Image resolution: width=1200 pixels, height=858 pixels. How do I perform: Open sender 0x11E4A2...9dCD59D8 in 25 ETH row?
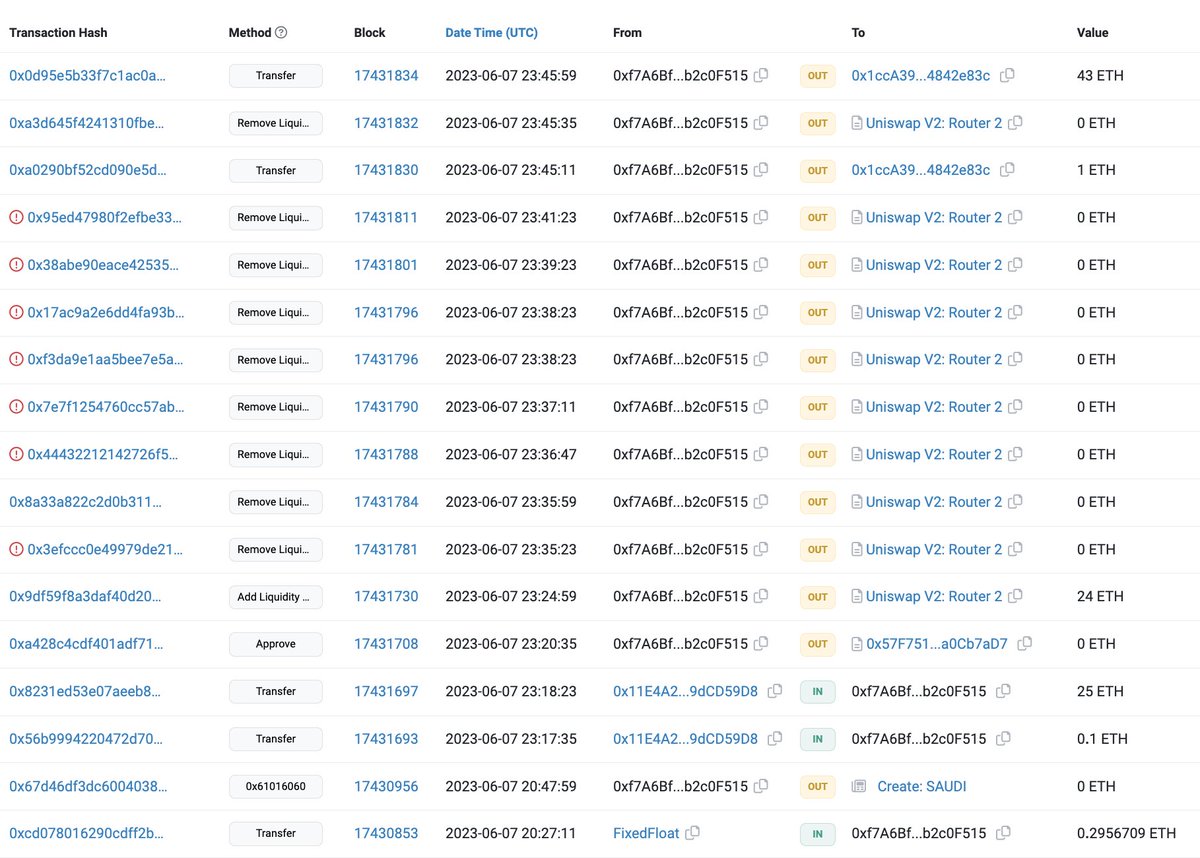(x=686, y=691)
